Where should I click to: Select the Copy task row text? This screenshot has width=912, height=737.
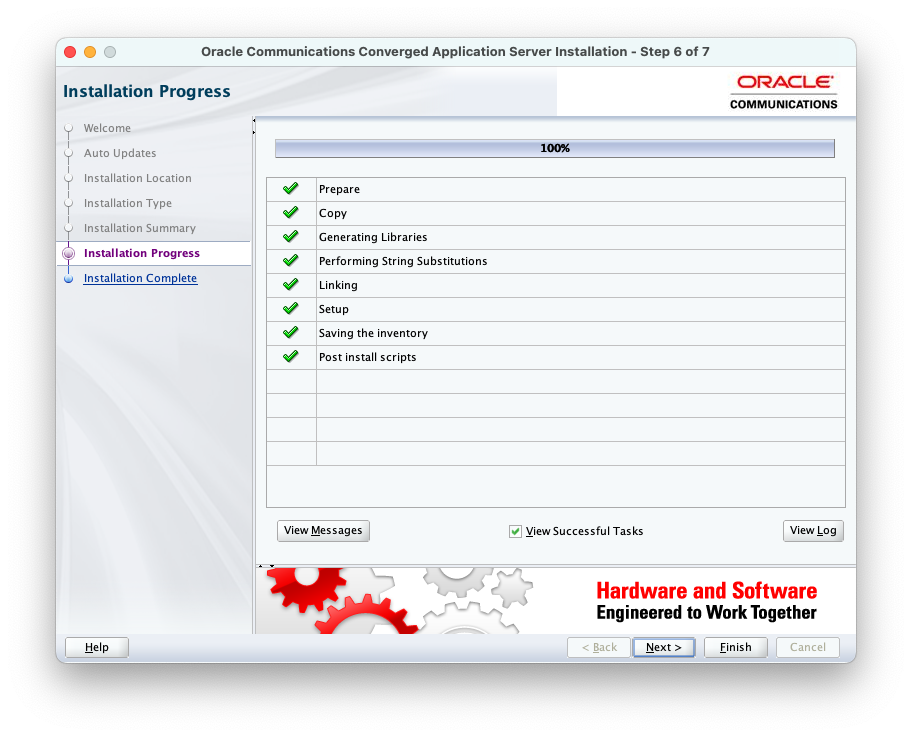[x=333, y=213]
